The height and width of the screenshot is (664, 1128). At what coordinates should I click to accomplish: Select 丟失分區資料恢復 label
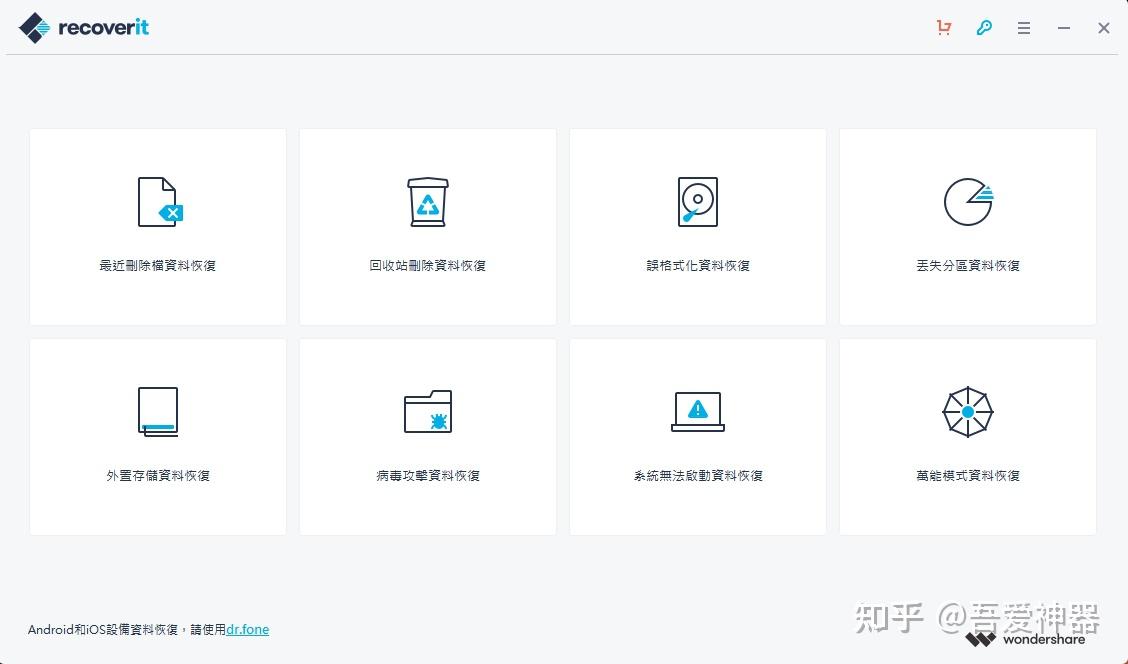(968, 265)
